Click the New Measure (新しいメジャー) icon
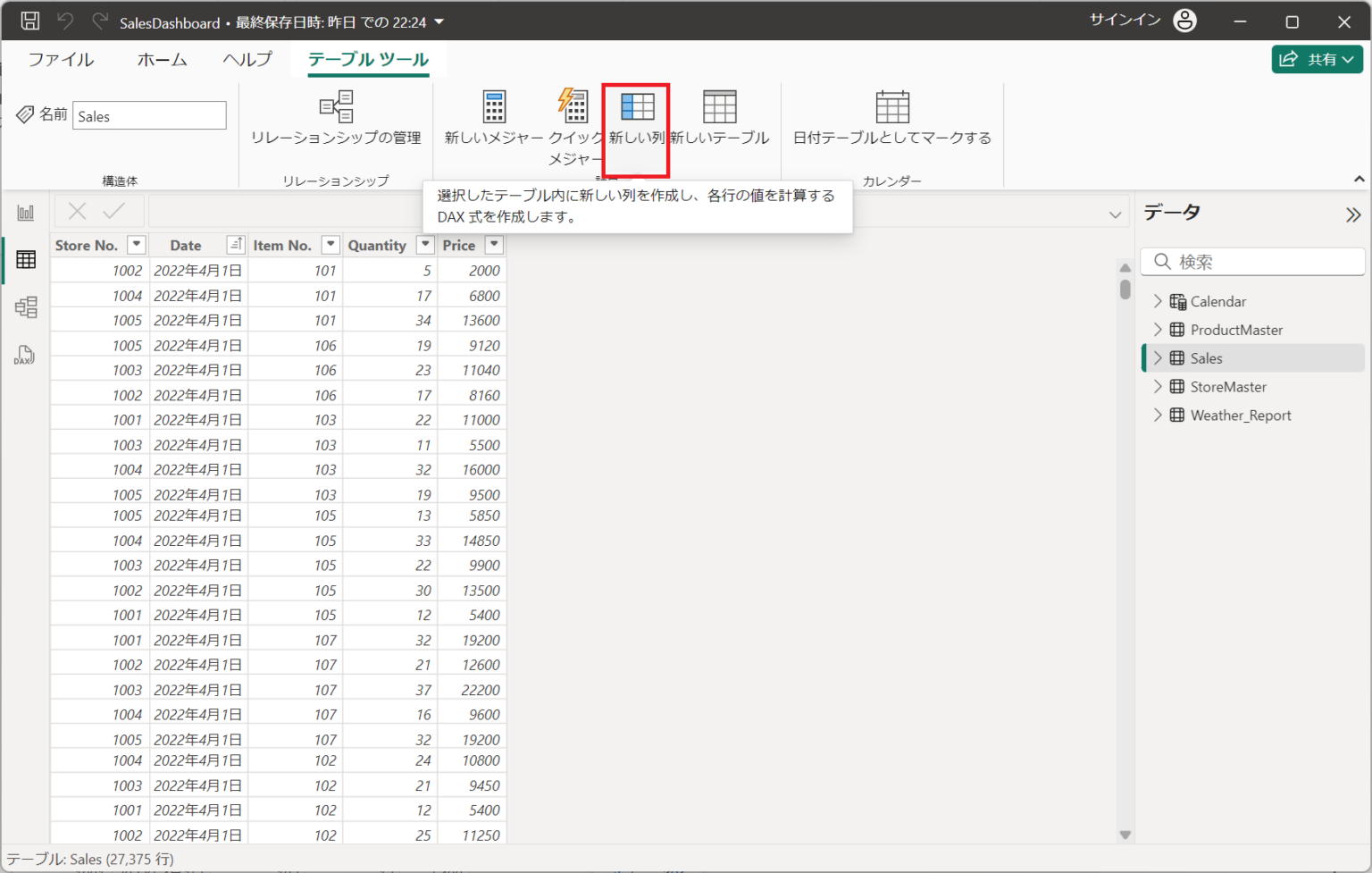Screen dimensions: 1372x873 click(x=494, y=107)
